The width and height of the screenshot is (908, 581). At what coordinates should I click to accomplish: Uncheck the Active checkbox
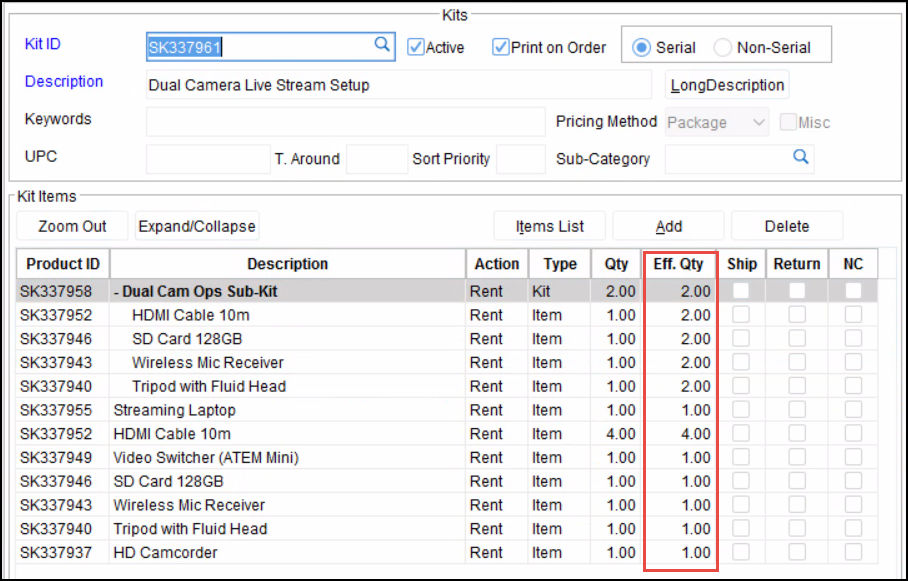[x=417, y=47]
